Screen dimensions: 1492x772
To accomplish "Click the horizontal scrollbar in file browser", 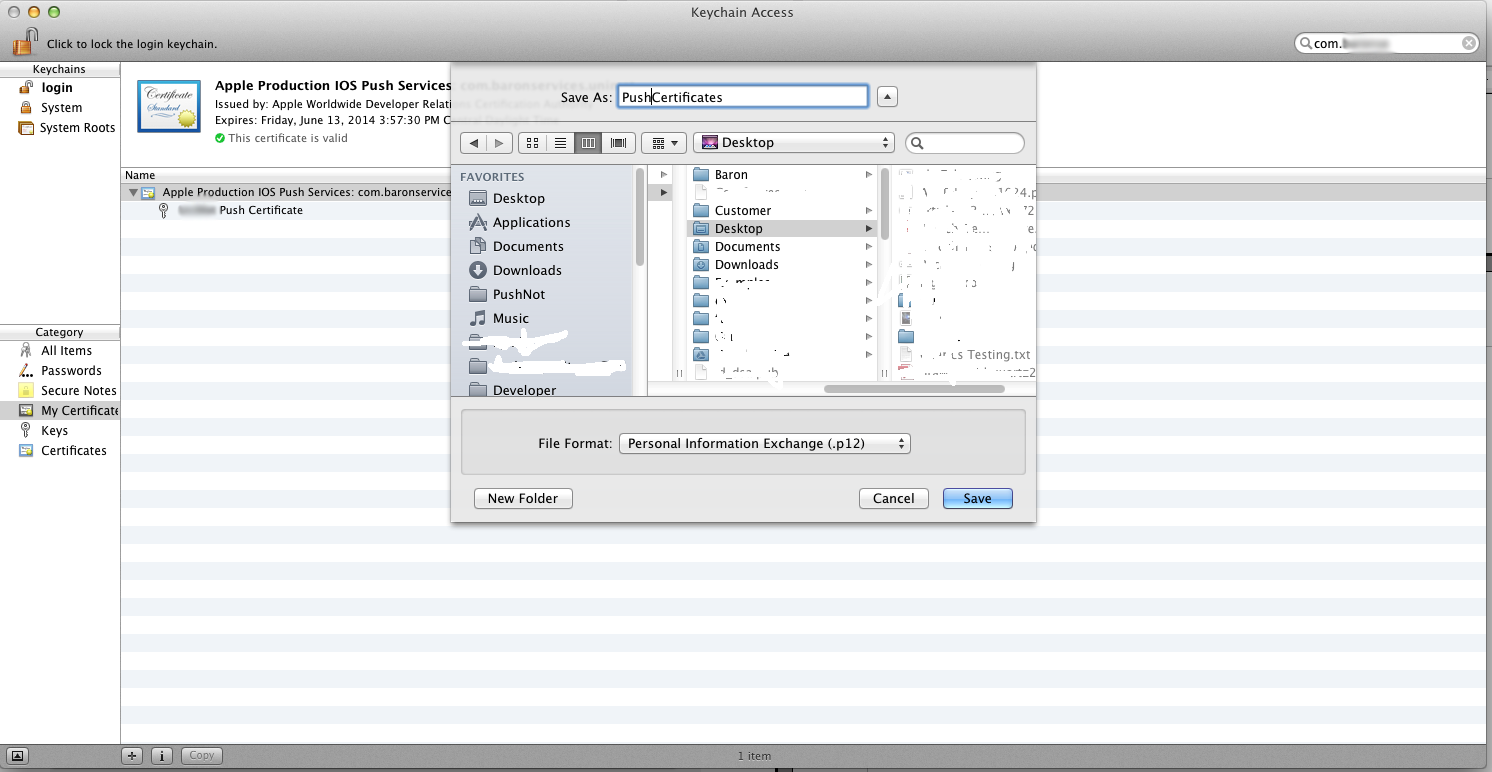I will pyautogui.click(x=914, y=388).
